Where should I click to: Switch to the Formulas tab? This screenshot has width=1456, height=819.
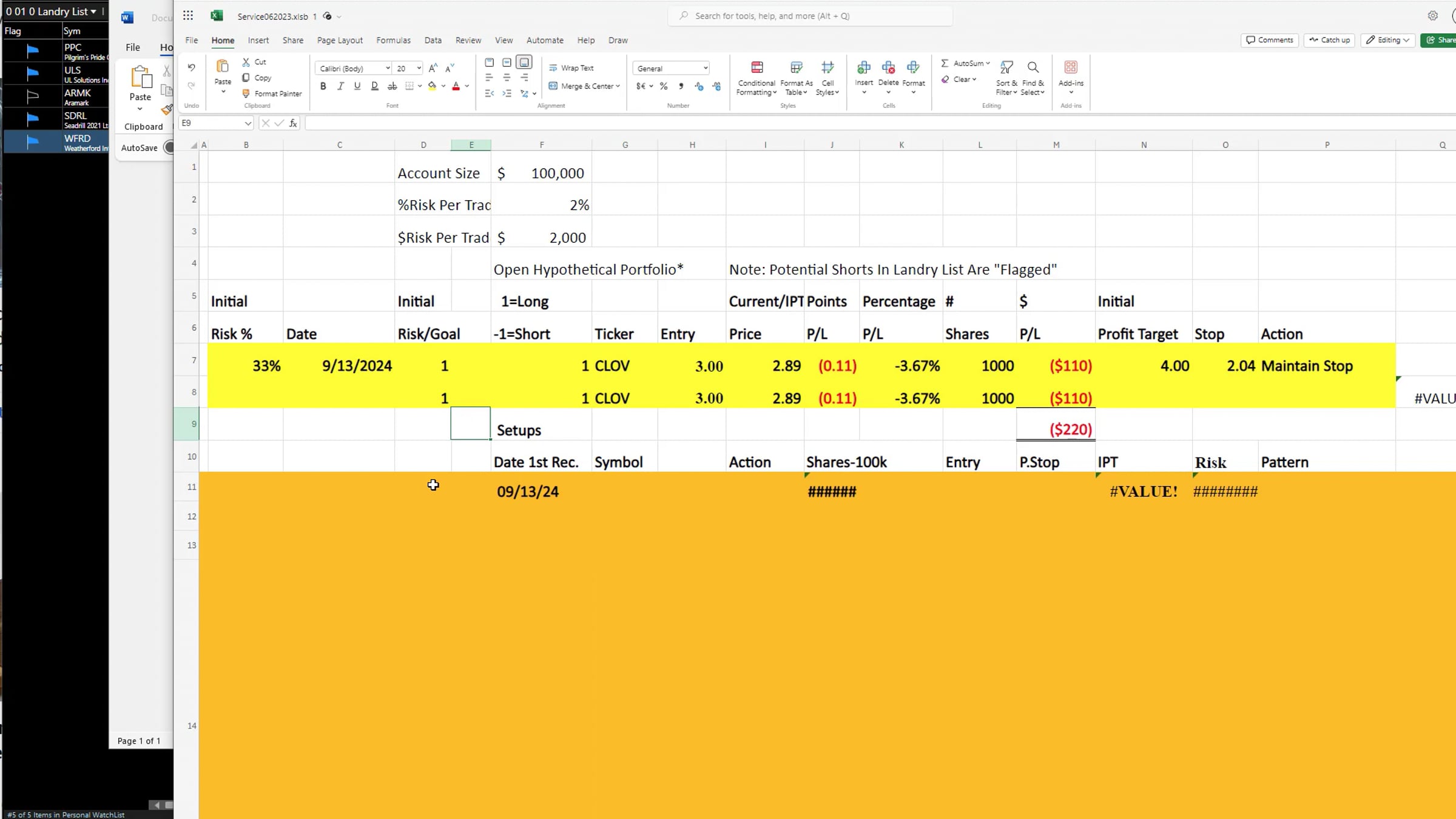pyautogui.click(x=393, y=40)
